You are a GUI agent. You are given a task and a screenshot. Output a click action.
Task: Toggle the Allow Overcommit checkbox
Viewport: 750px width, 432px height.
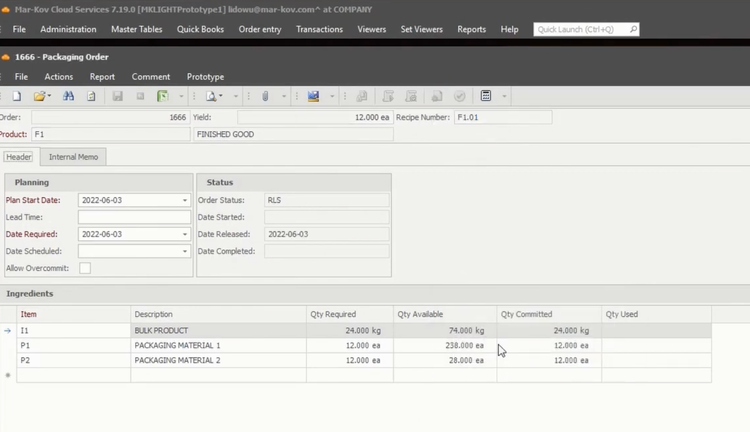(85, 268)
